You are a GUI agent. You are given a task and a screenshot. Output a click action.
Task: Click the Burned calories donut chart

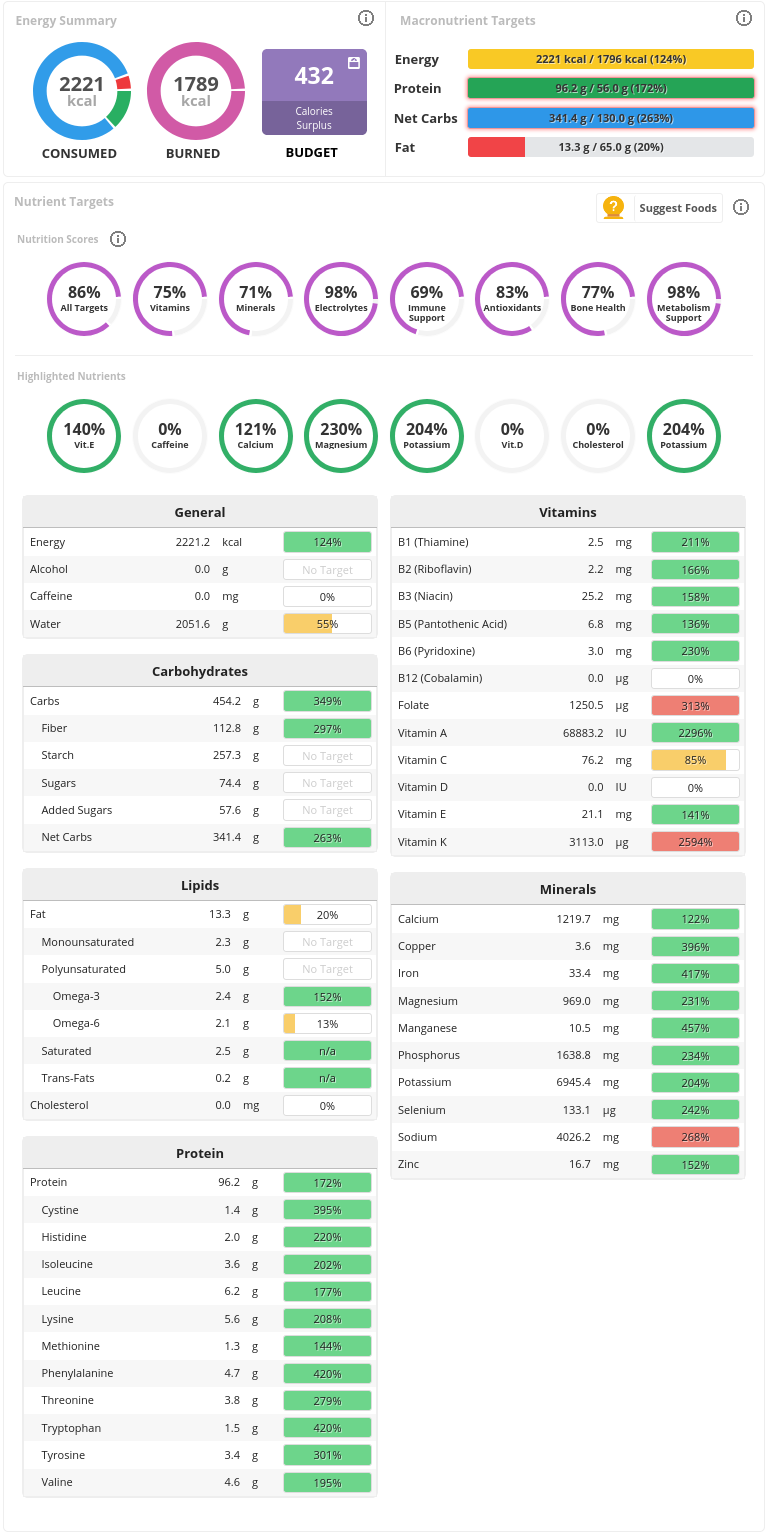[x=196, y=92]
